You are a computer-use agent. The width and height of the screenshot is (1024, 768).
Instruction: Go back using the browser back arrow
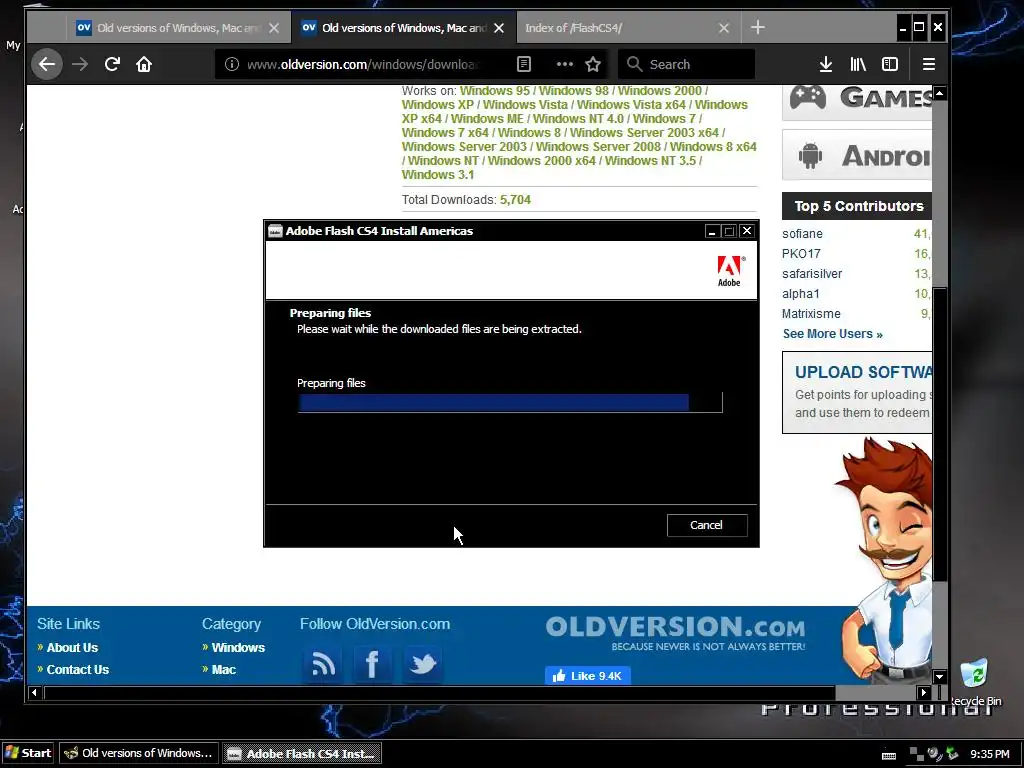point(47,64)
